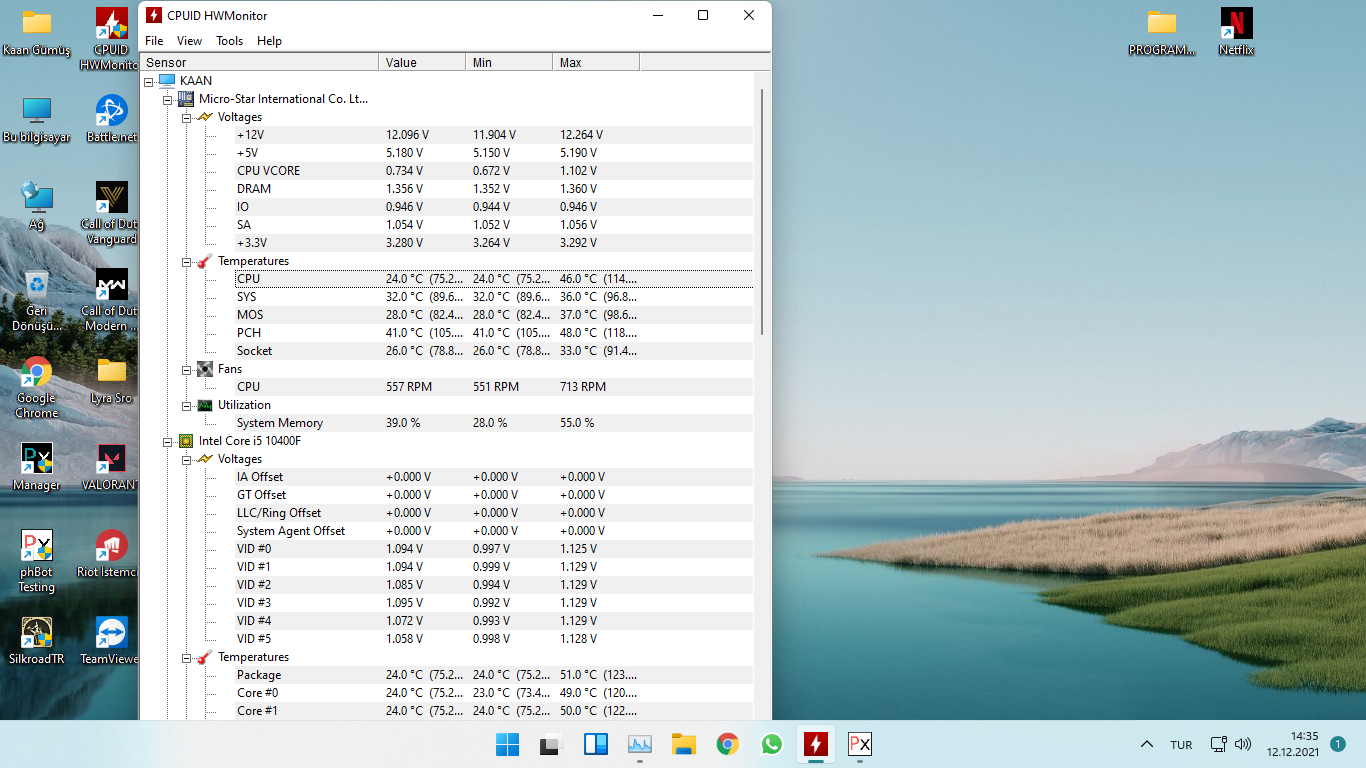Click the TUR language indicator
Screen dimensions: 1366x768
pos(1181,744)
